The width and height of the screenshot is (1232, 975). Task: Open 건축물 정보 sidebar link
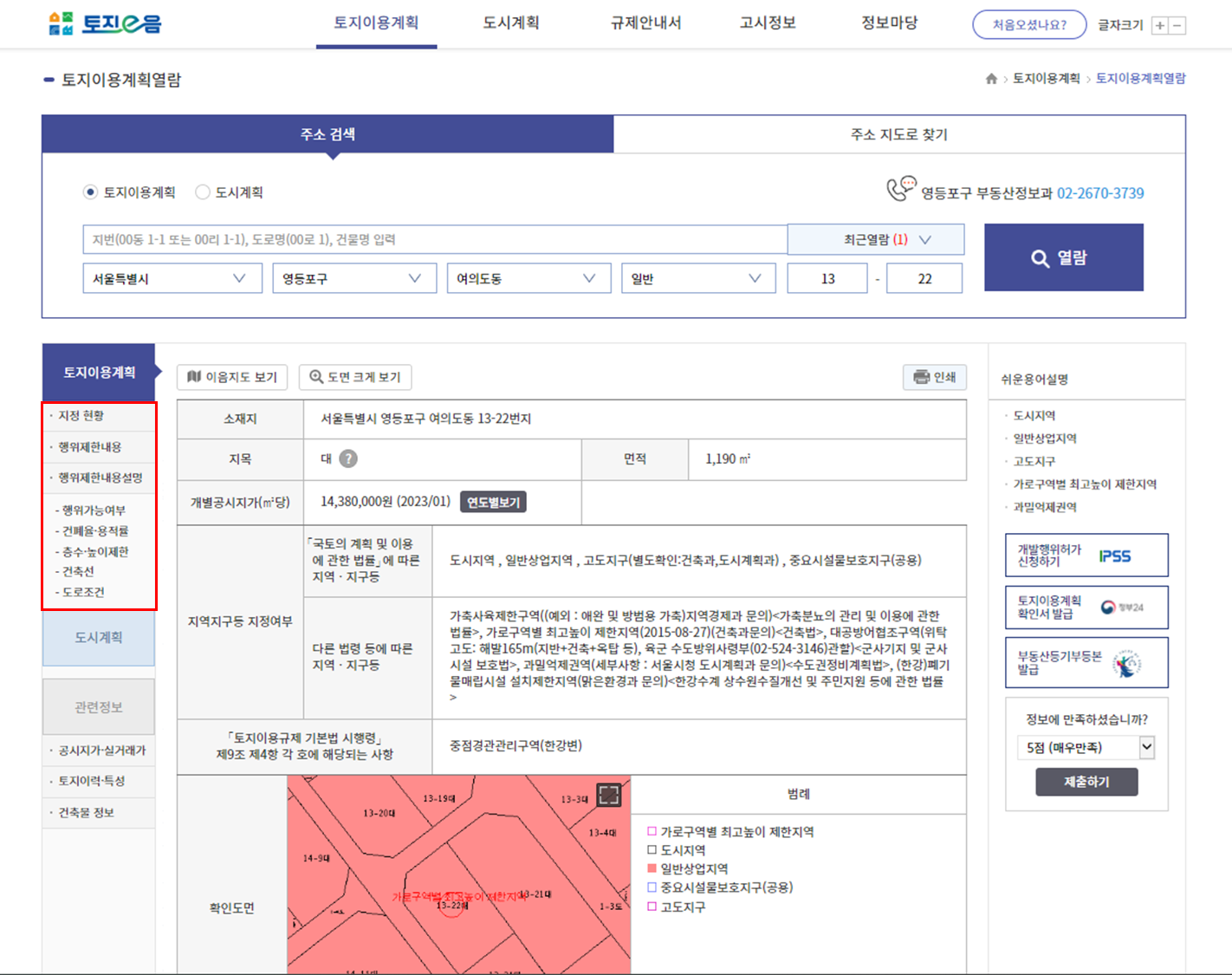pyautogui.click(x=86, y=813)
